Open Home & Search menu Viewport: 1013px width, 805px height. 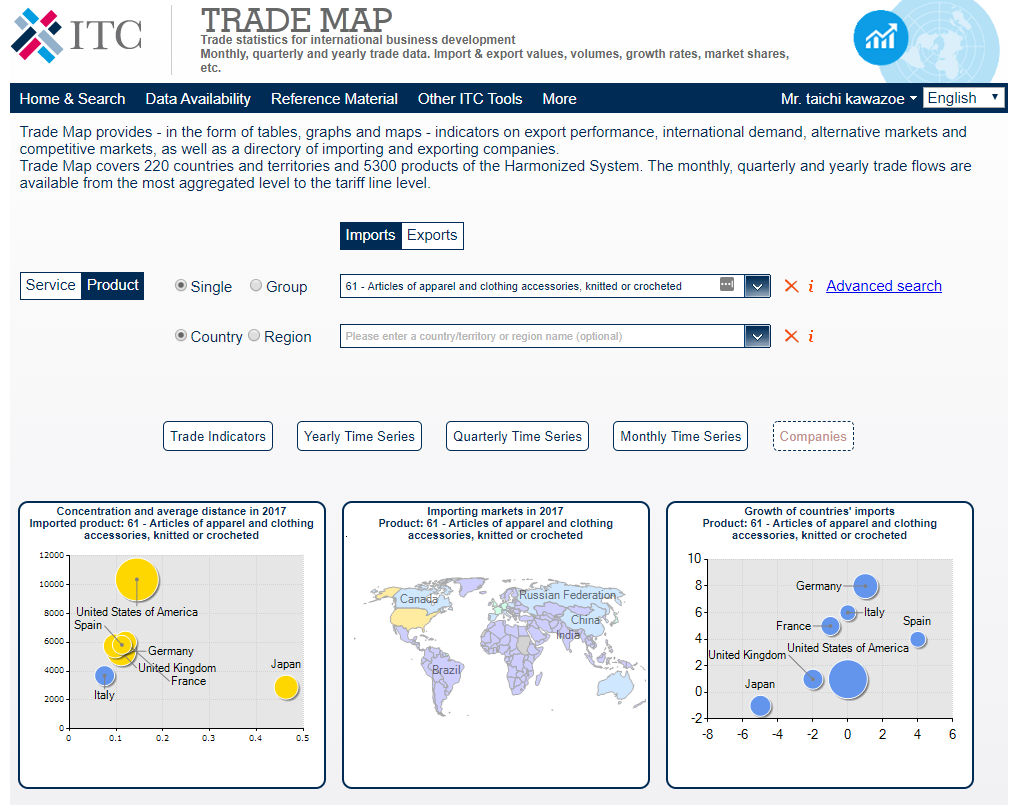pyautogui.click(x=72, y=99)
